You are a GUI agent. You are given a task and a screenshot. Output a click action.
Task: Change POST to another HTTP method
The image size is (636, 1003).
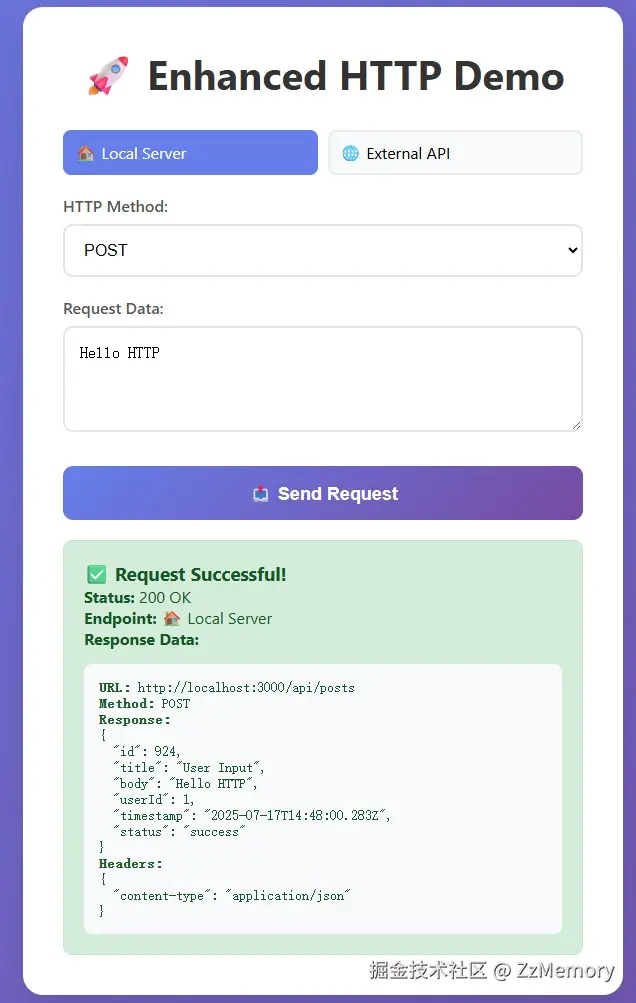[322, 250]
